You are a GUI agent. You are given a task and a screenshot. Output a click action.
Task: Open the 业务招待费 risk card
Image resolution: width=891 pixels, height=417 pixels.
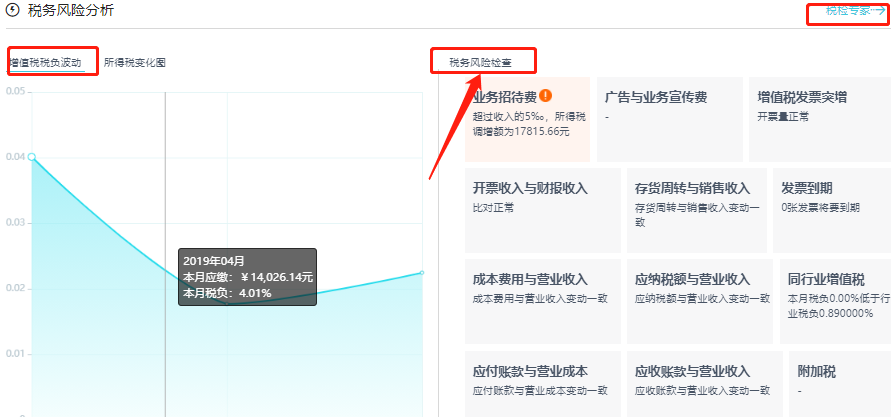point(527,119)
